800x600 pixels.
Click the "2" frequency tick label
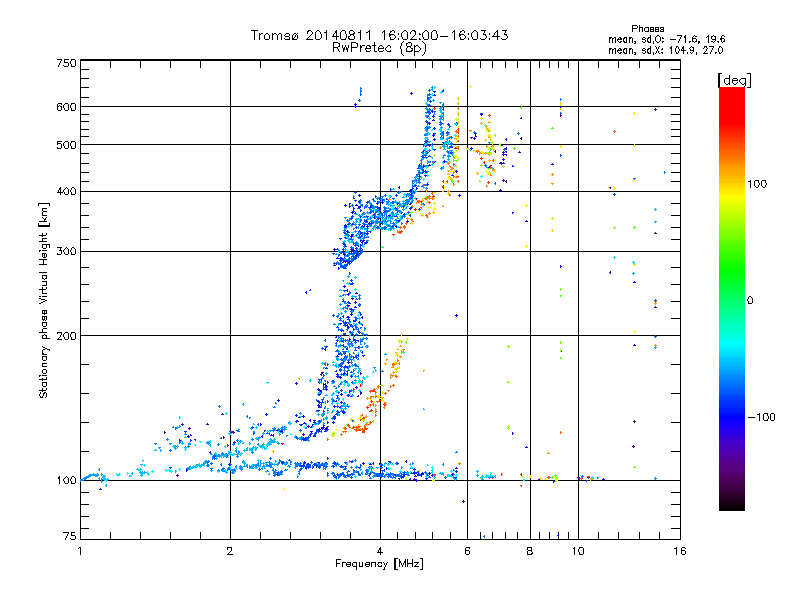point(230,551)
